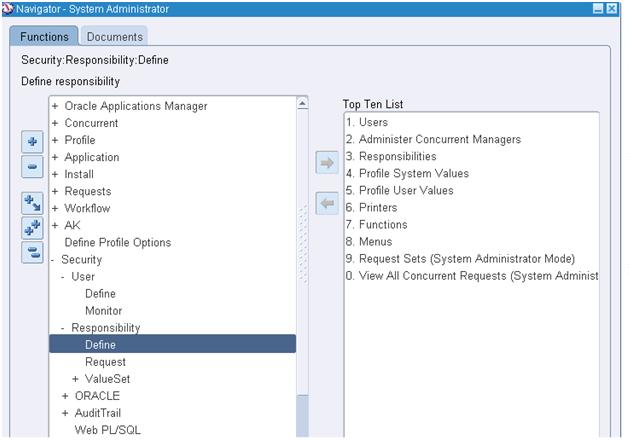Viewport: 629px width, 440px height.
Task: Select Request under Responsibility
Action: point(105,362)
